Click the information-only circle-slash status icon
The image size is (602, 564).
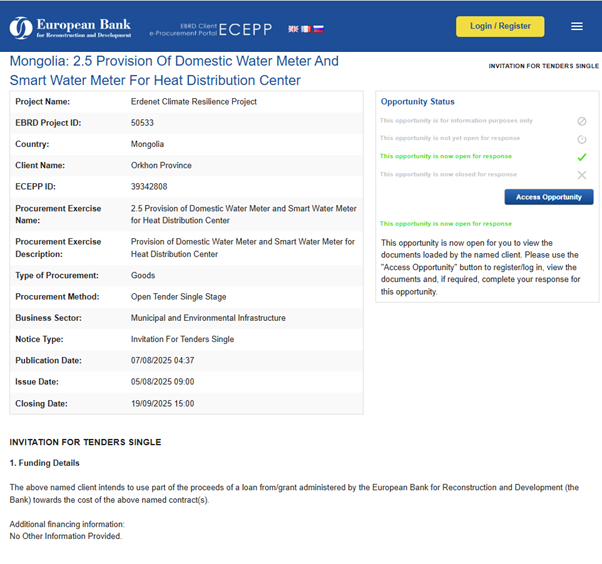click(x=582, y=121)
